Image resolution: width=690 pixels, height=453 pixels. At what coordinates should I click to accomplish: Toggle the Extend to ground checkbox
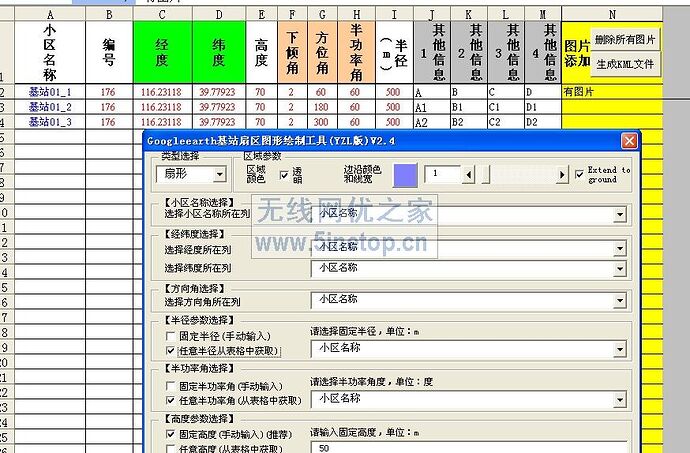tap(580, 175)
